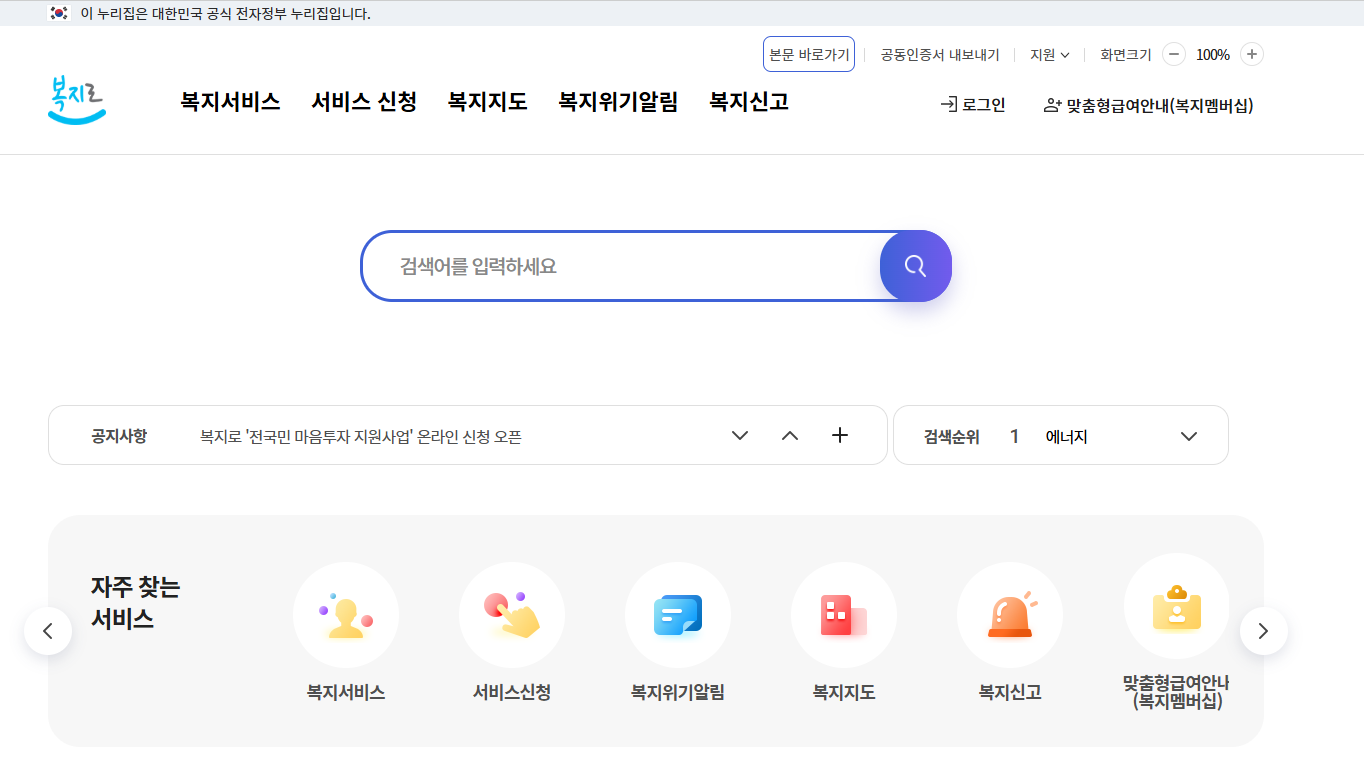The width and height of the screenshot is (1364, 766).
Task: Click the Bokjiro logo
Action: tap(77, 100)
